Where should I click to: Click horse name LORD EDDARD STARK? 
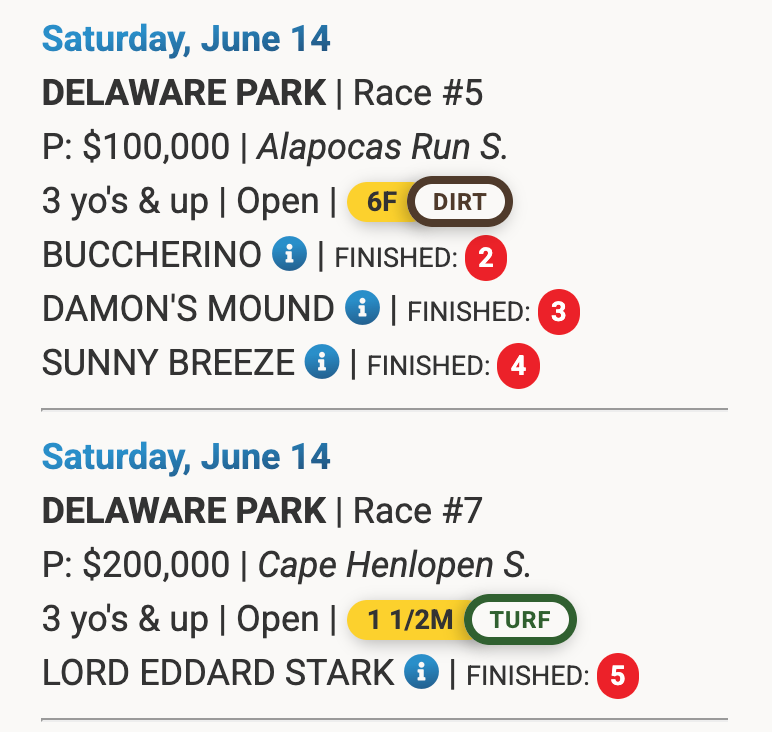(x=218, y=672)
